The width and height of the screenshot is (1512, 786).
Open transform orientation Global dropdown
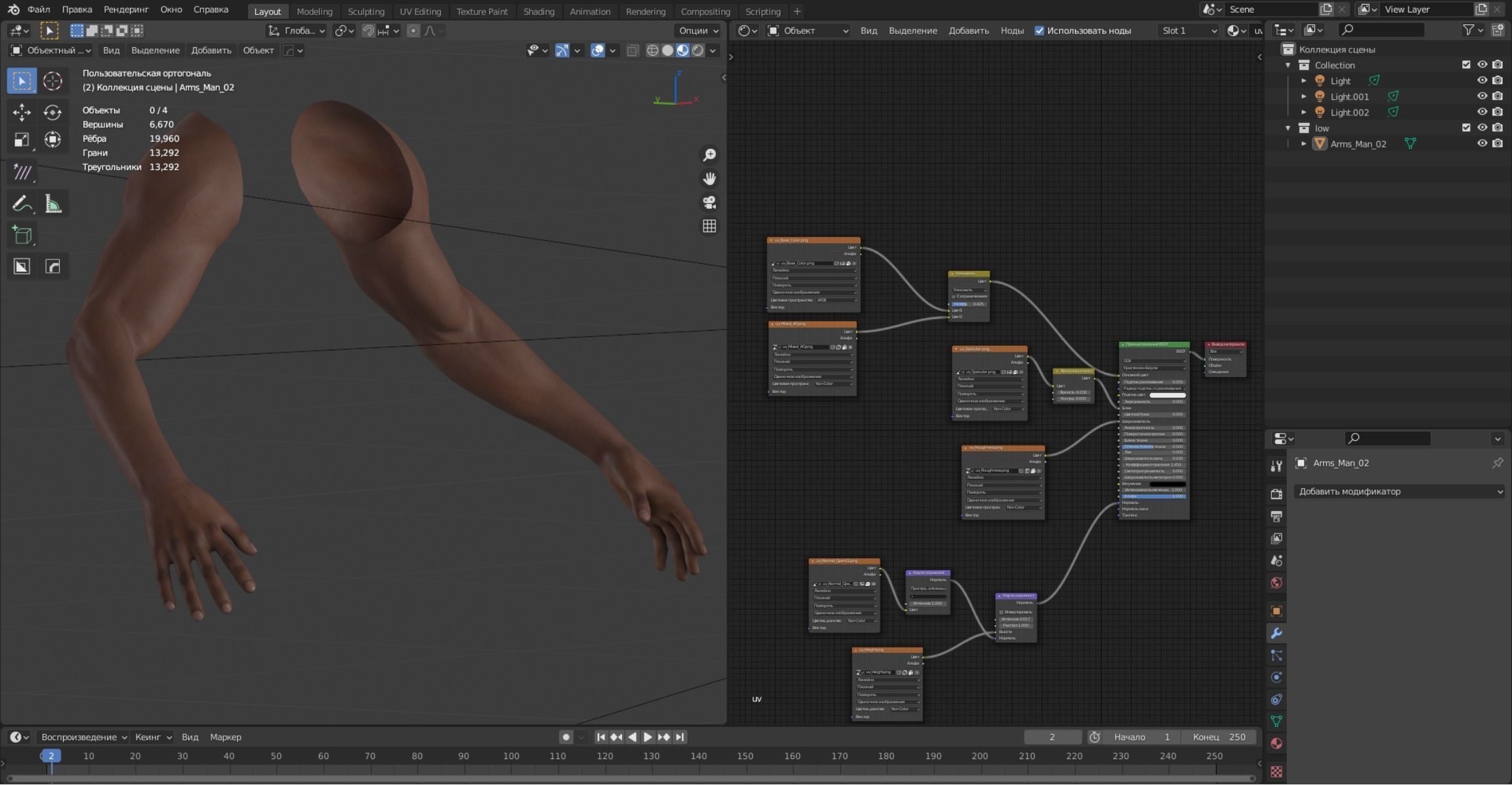click(x=296, y=31)
